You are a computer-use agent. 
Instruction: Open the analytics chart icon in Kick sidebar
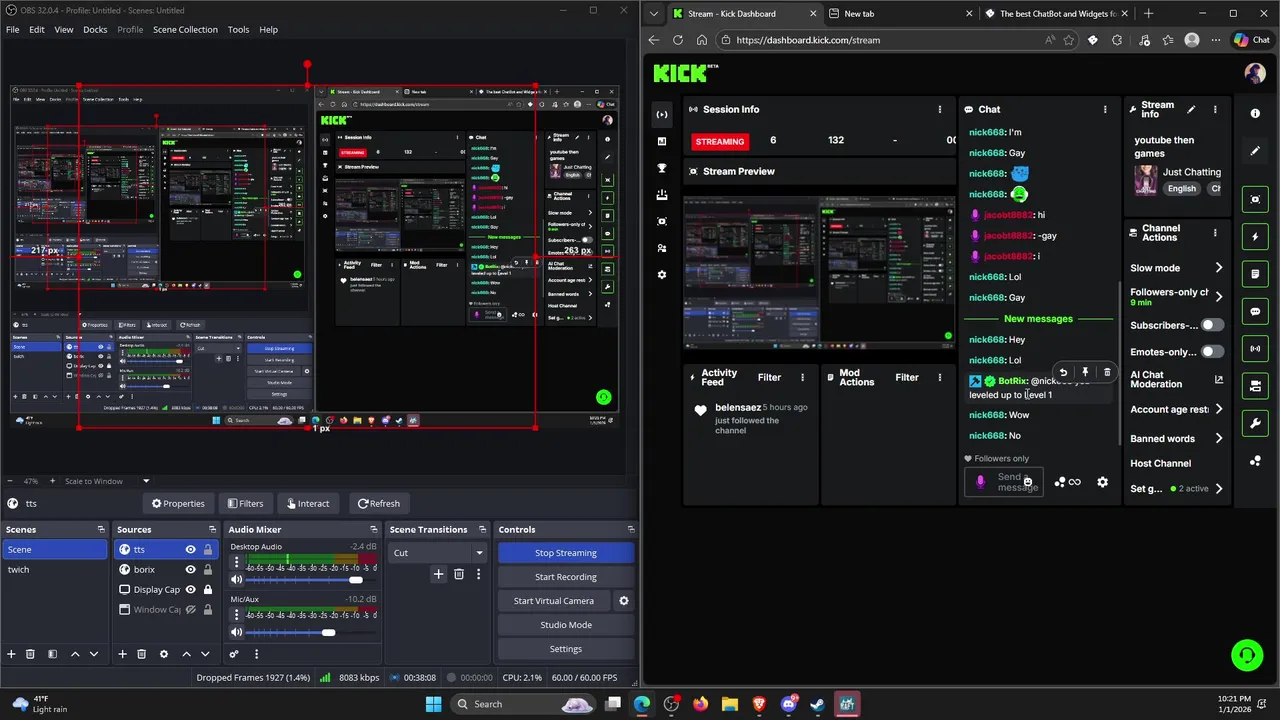[x=661, y=141]
